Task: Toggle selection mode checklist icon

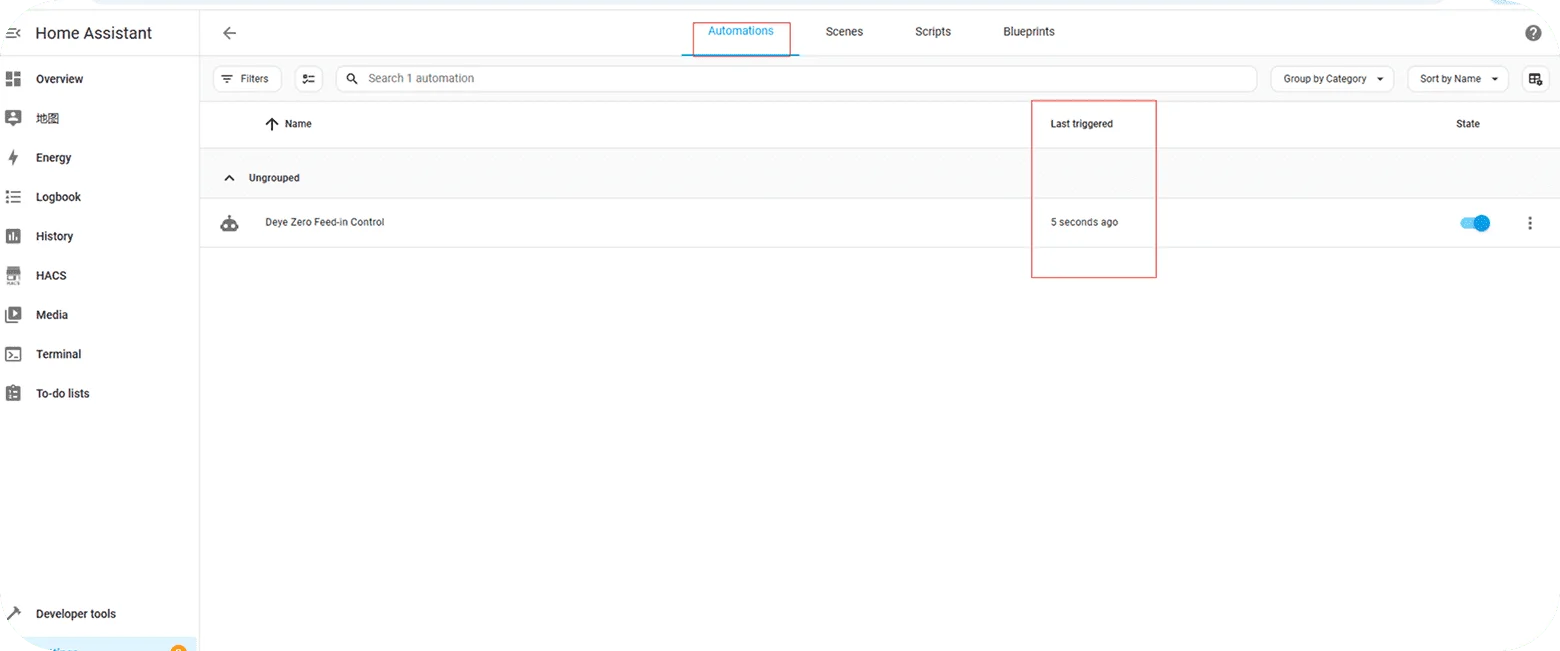Action: tap(309, 79)
